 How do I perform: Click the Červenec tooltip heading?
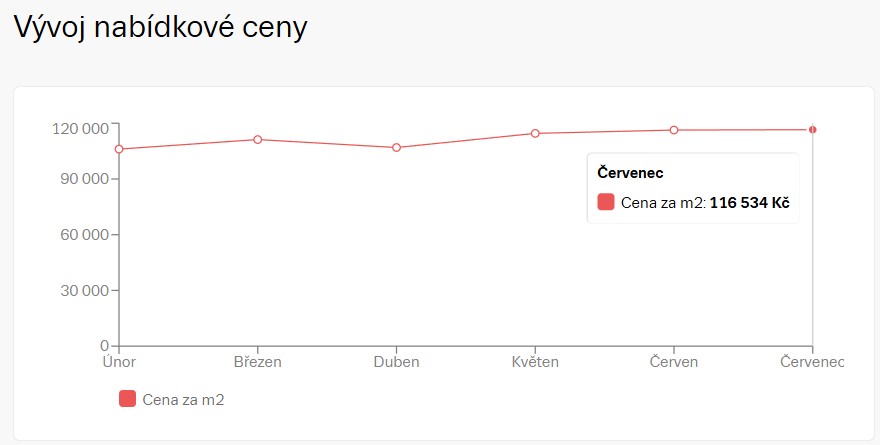(x=630, y=172)
